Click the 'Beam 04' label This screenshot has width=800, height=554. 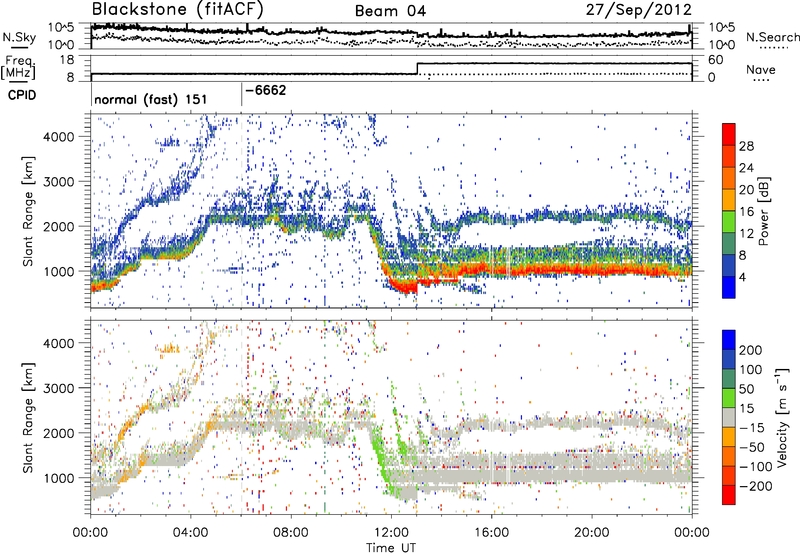(x=390, y=11)
